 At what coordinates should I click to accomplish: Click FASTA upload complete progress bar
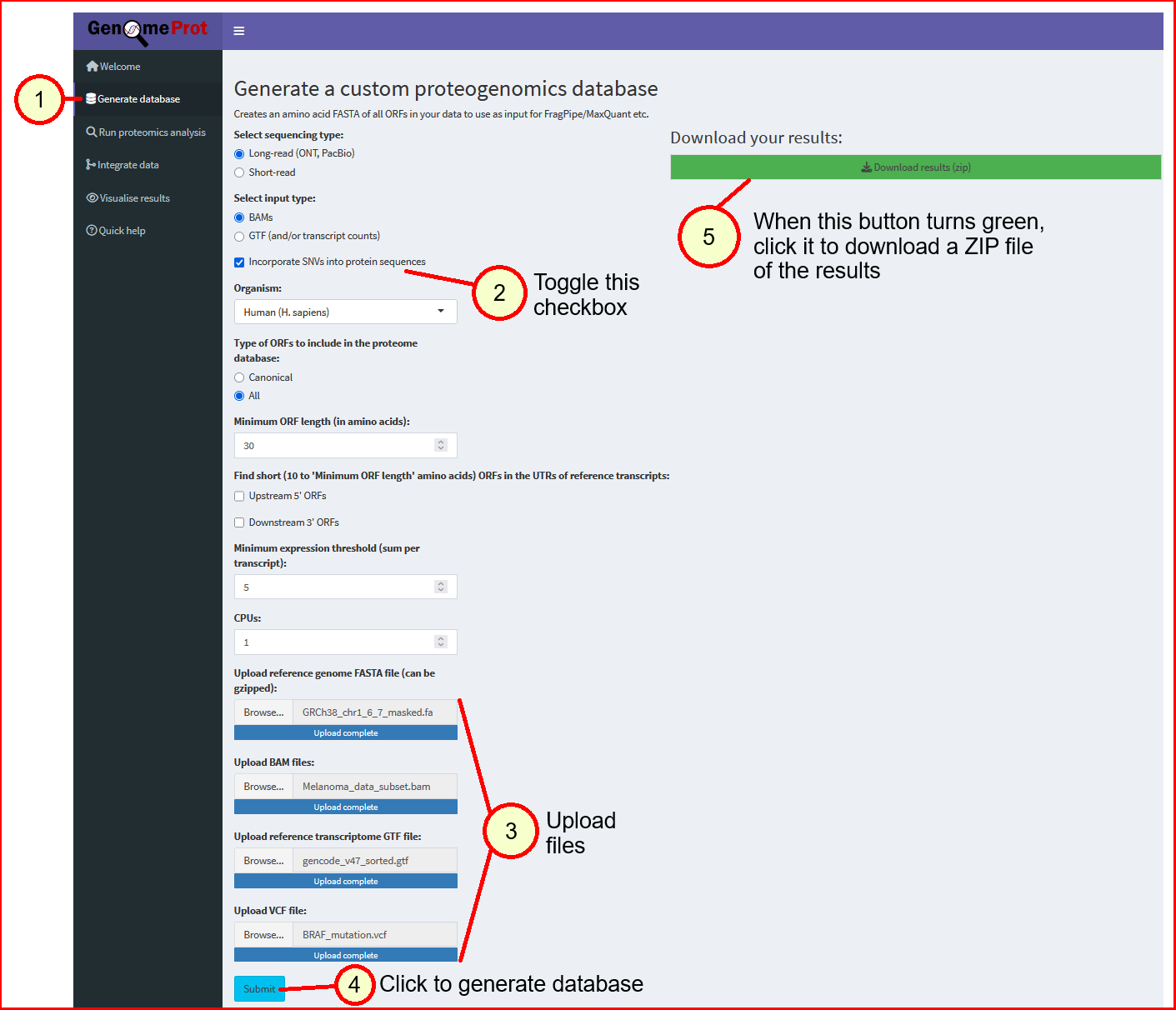346,732
